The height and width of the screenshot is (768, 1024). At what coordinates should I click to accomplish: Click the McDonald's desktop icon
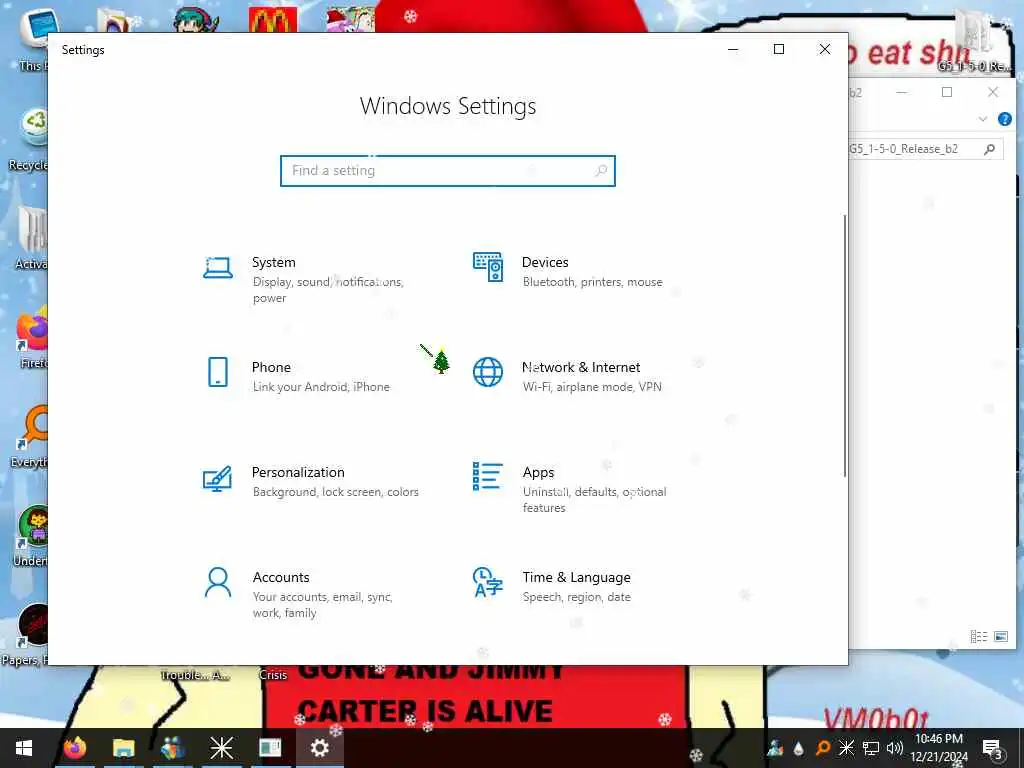click(x=273, y=18)
